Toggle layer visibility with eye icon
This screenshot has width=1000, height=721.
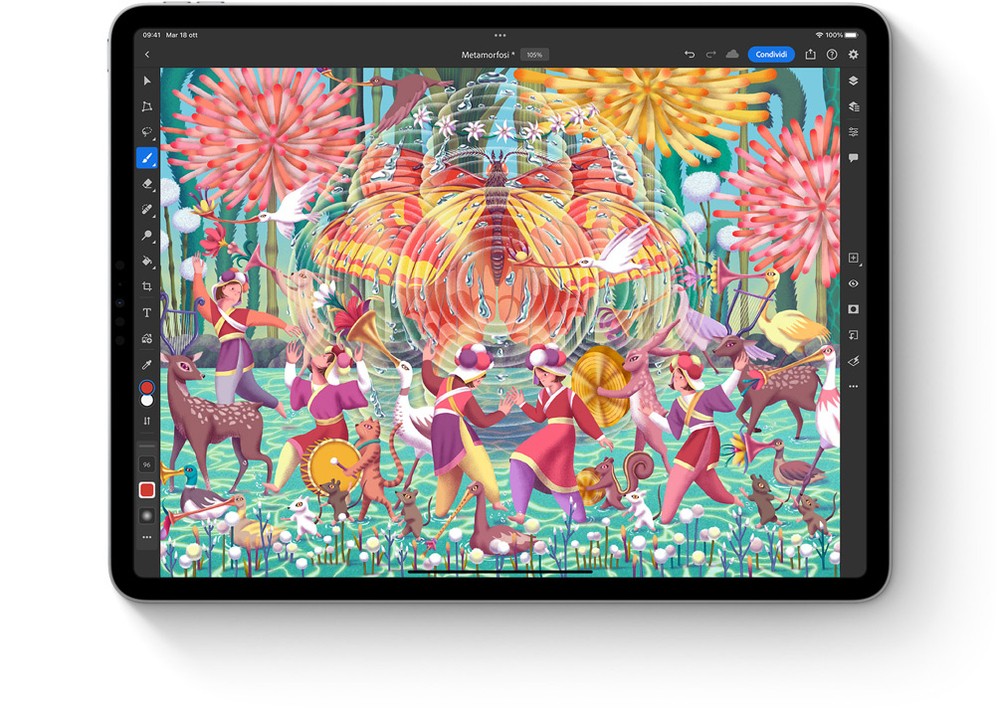pos(853,284)
